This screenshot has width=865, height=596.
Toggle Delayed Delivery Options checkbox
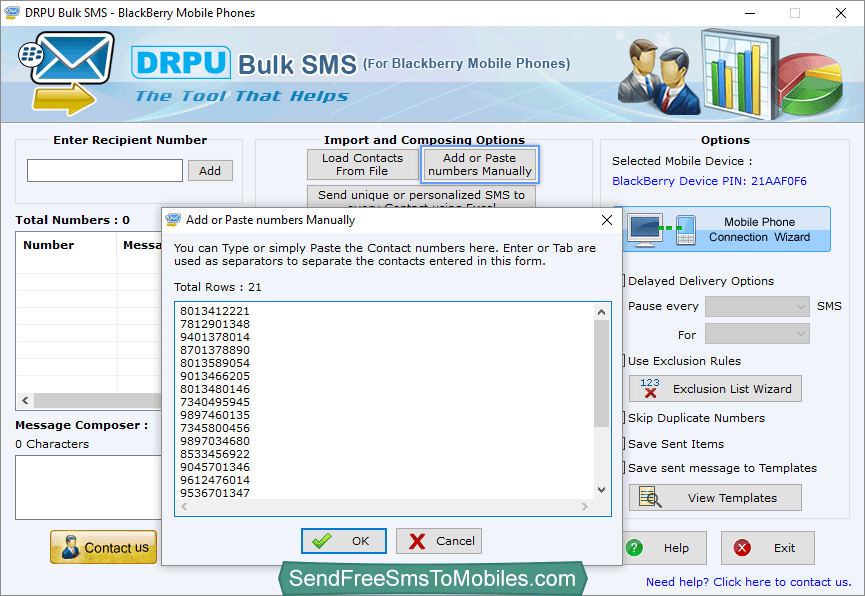click(x=623, y=281)
